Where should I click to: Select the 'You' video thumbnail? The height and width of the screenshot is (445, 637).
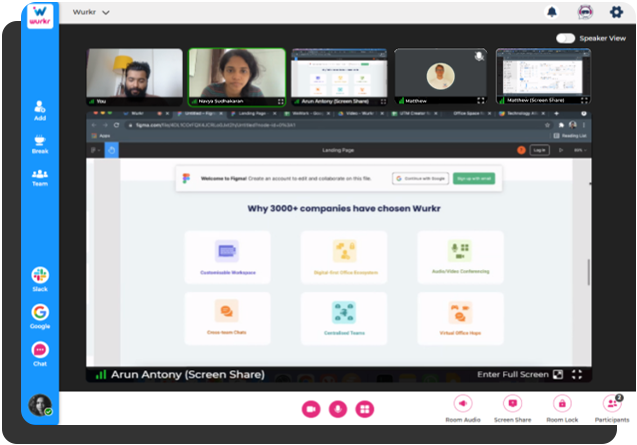134,76
